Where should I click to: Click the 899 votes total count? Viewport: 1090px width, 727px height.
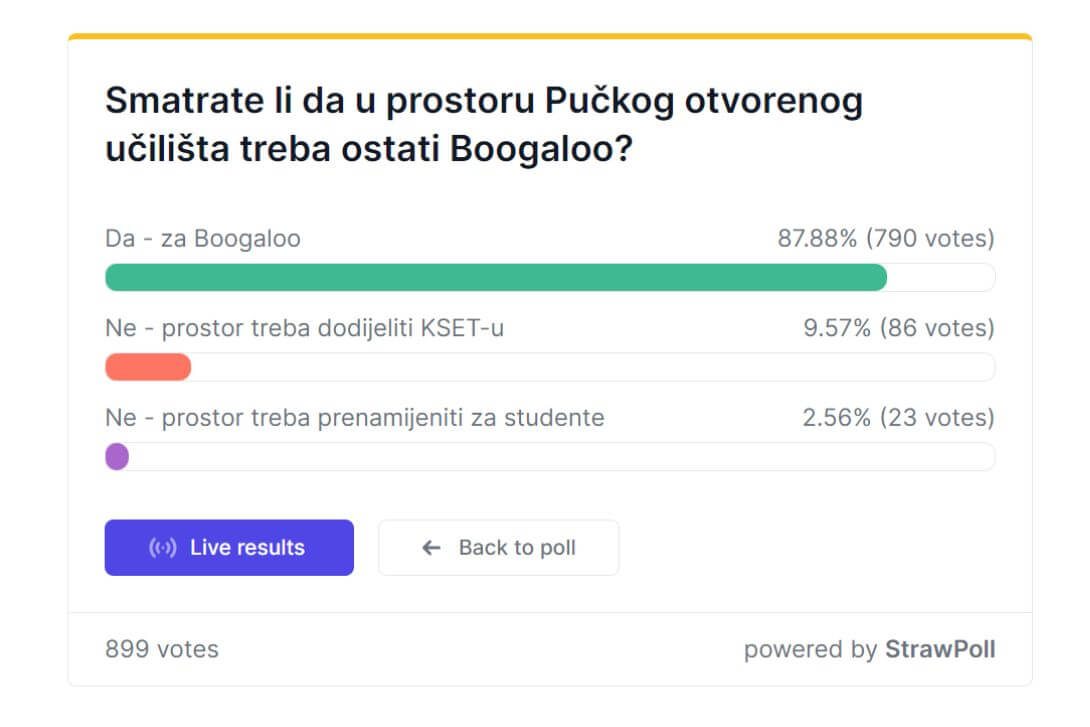point(162,649)
